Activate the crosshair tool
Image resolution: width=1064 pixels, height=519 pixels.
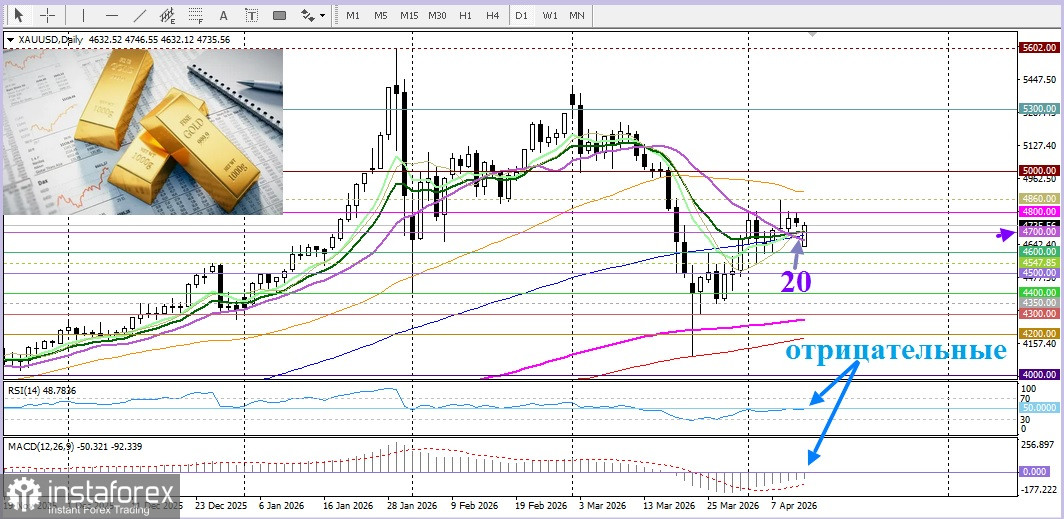[x=48, y=15]
